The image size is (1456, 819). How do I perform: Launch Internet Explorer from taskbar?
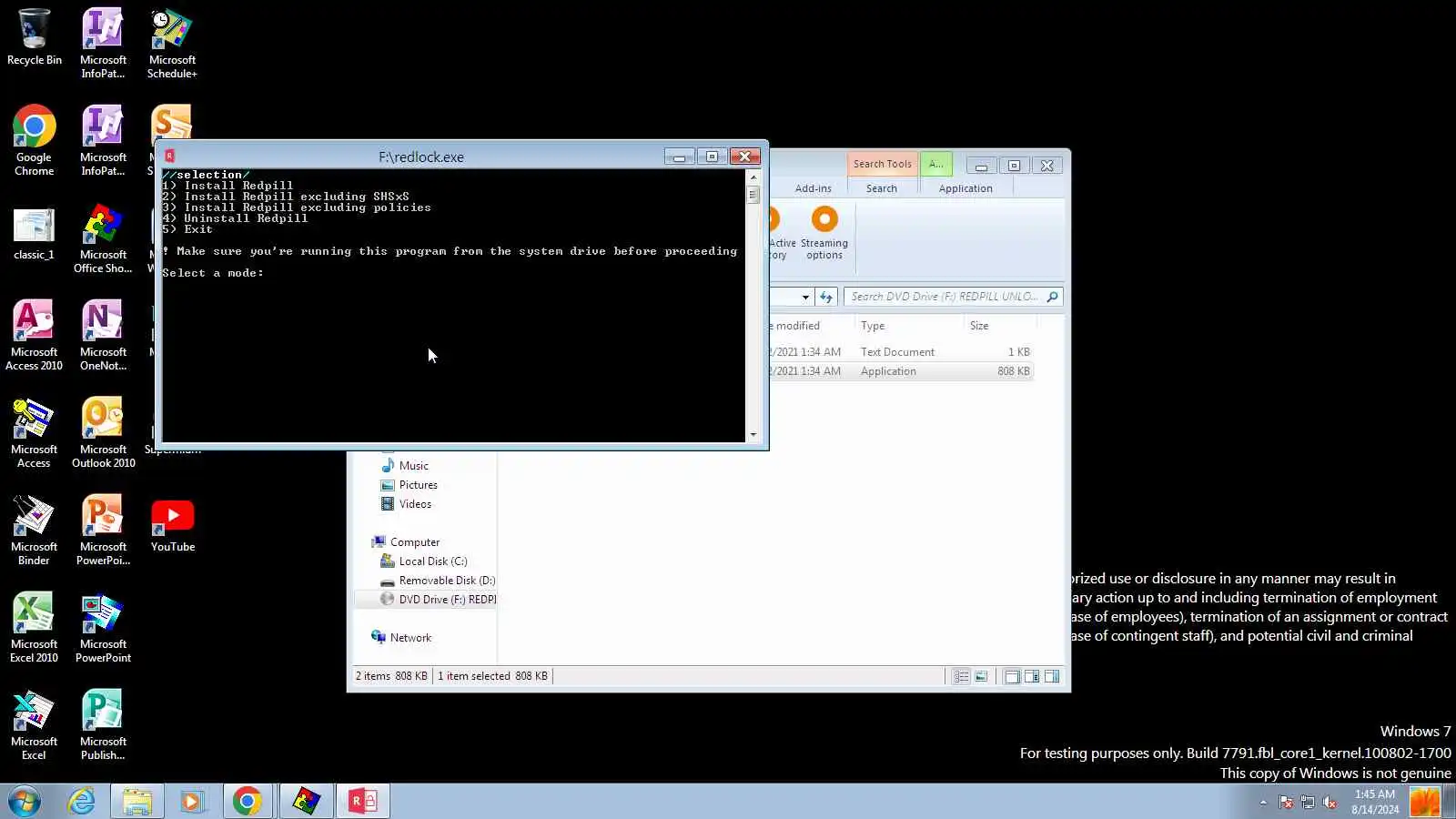pyautogui.click(x=82, y=801)
